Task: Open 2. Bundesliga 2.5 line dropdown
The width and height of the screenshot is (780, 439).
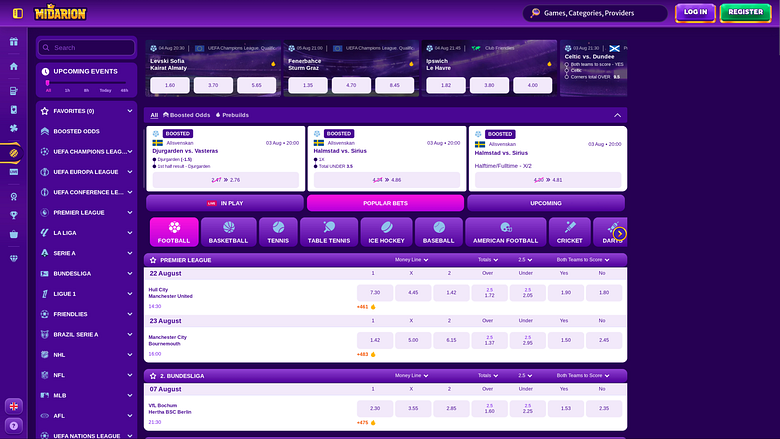Action: (525, 375)
